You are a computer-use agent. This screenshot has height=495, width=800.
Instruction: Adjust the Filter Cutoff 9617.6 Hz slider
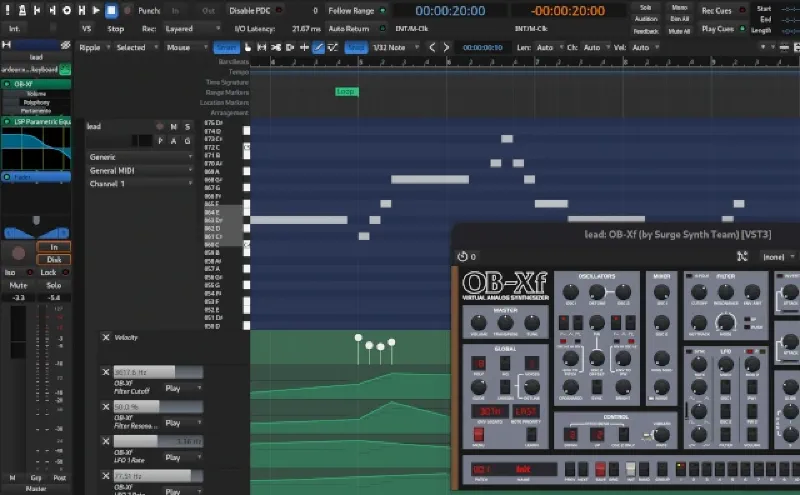pos(158,372)
